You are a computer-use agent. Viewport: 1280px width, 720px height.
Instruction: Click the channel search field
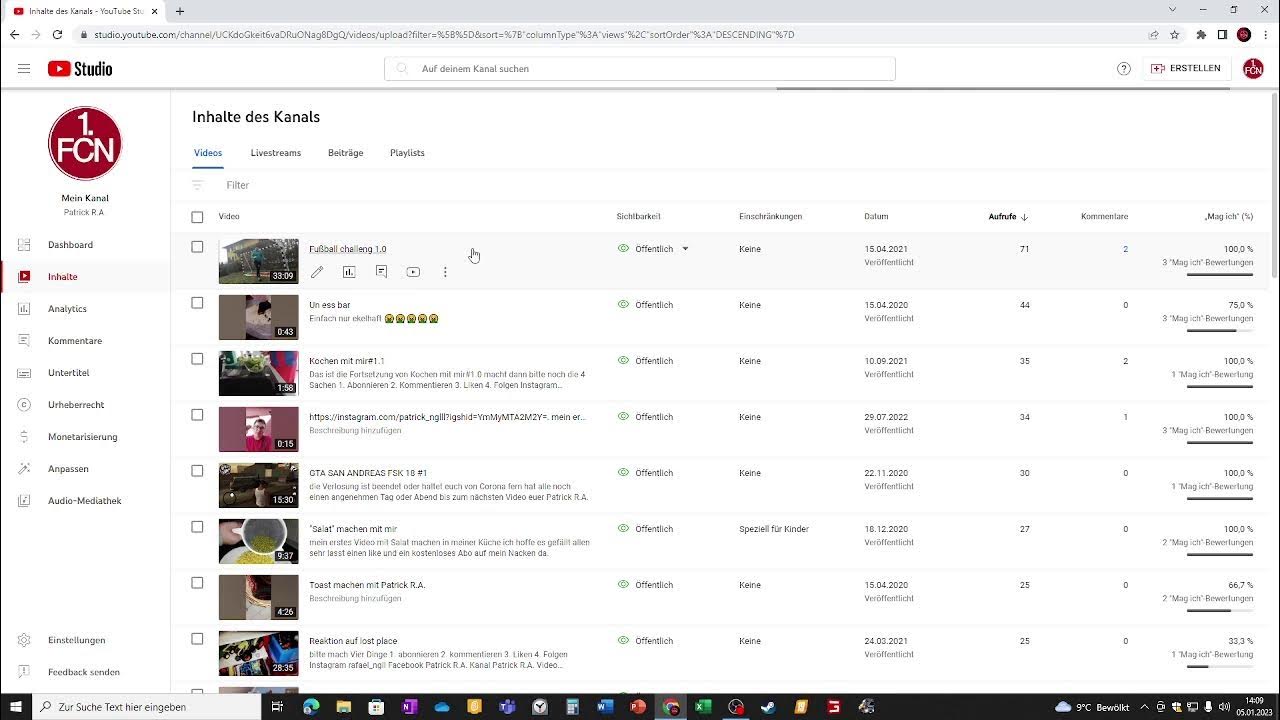[x=640, y=69]
